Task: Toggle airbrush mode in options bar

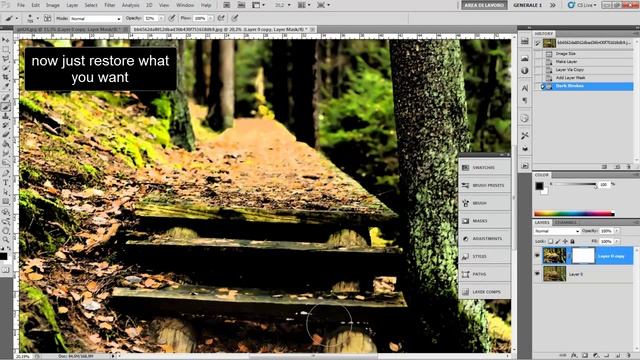Action: (x=222, y=18)
